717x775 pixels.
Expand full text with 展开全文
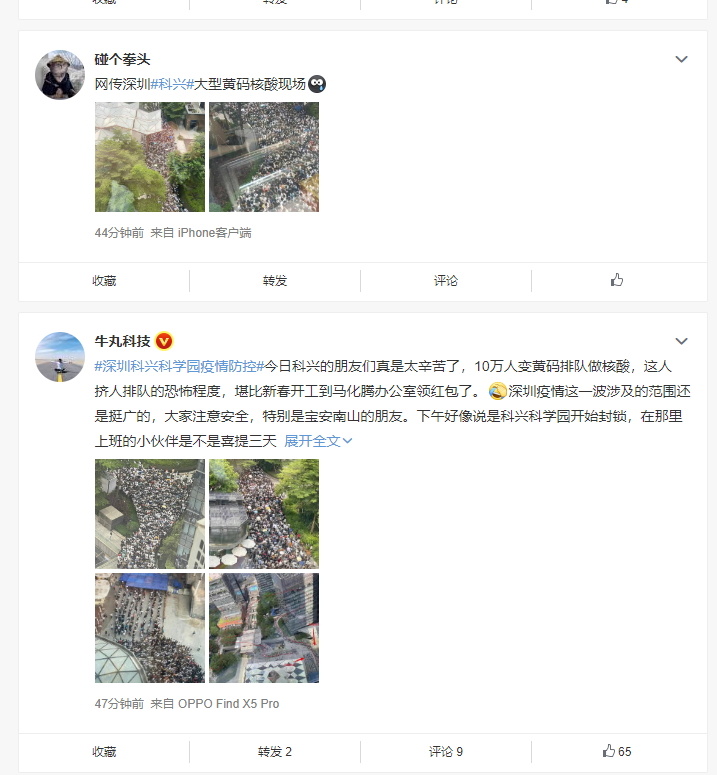coord(318,441)
